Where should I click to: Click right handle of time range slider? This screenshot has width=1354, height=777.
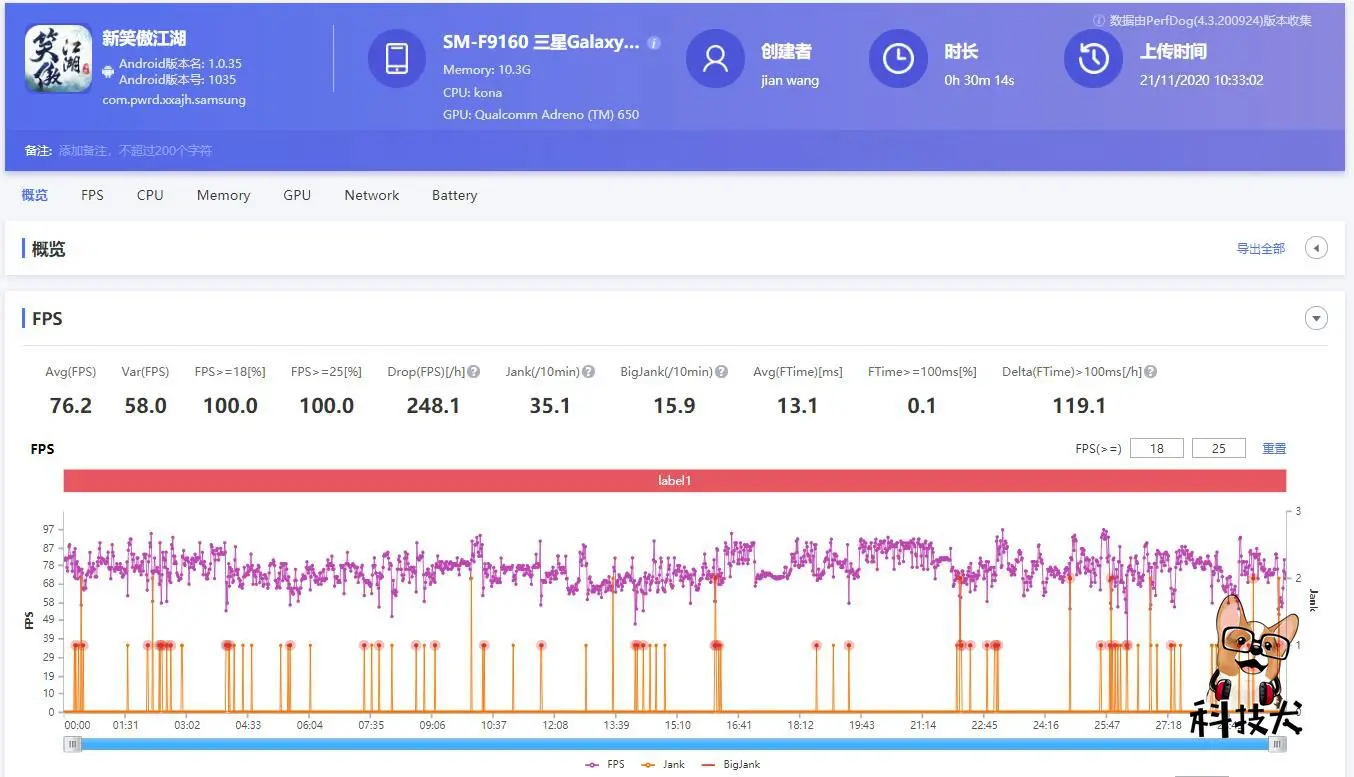pos(1277,744)
